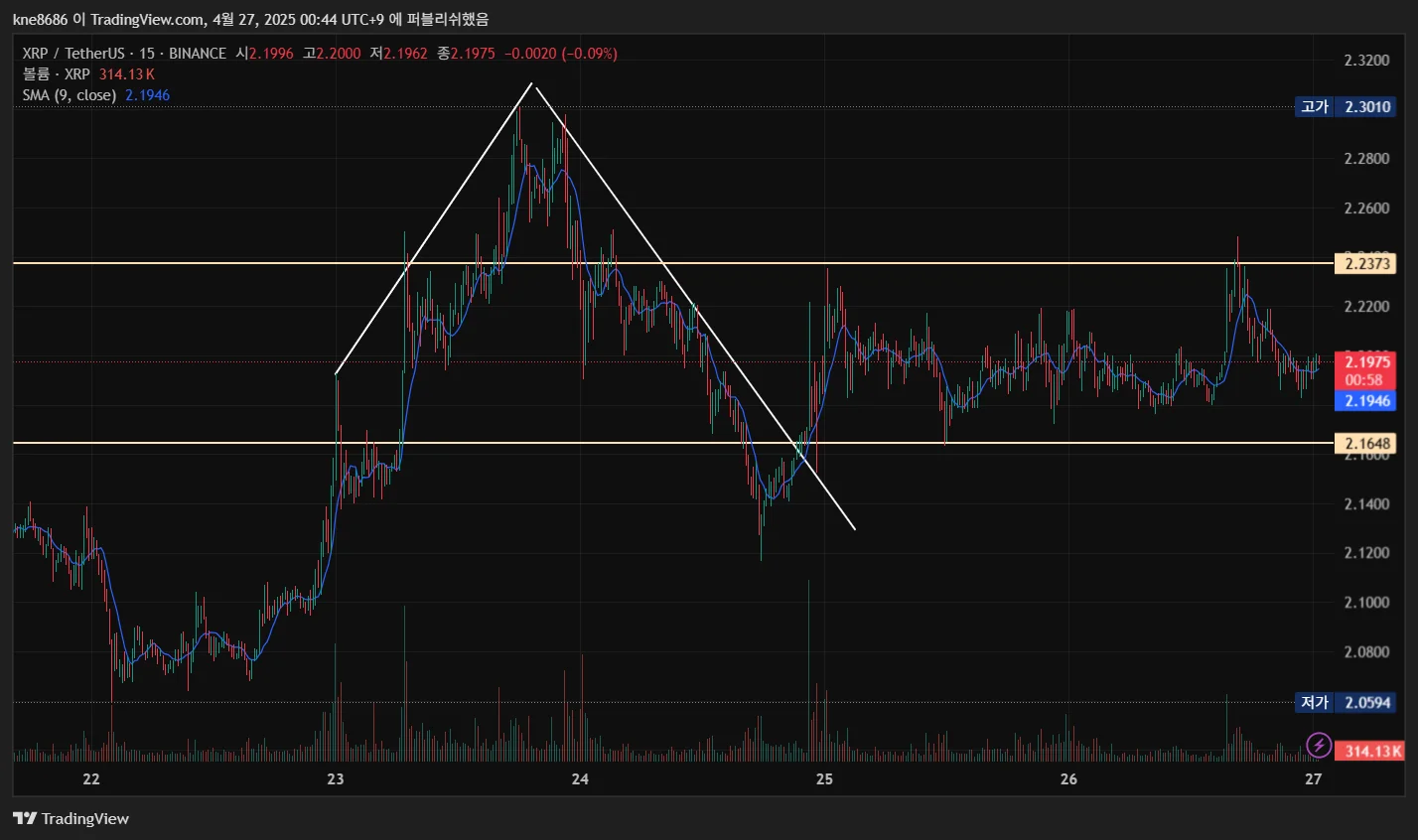
Task: Click the 2.1000 price axis tick
Action: click(1366, 603)
